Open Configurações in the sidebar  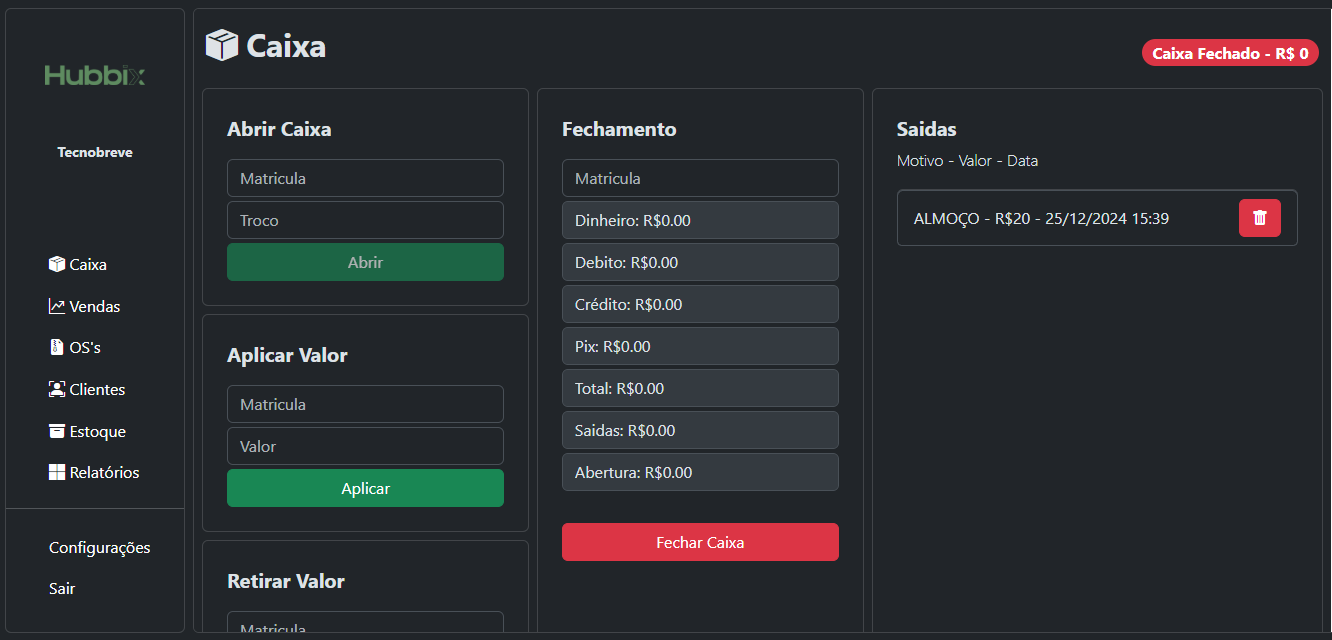tap(100, 547)
